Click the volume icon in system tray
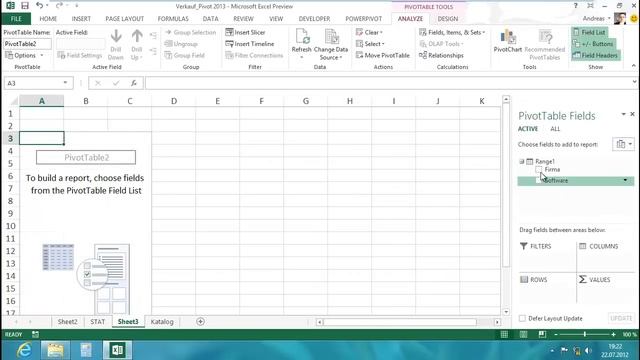 588,350
